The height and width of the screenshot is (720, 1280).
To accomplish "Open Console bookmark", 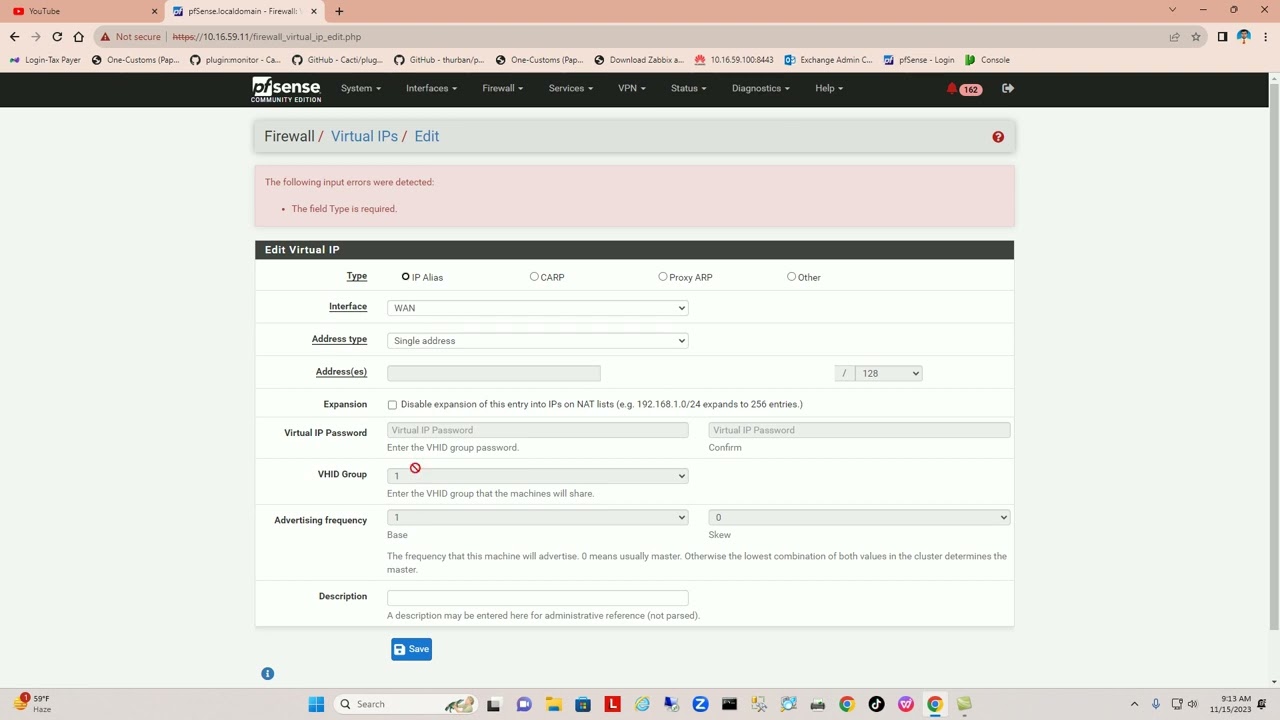I will click(987, 60).
